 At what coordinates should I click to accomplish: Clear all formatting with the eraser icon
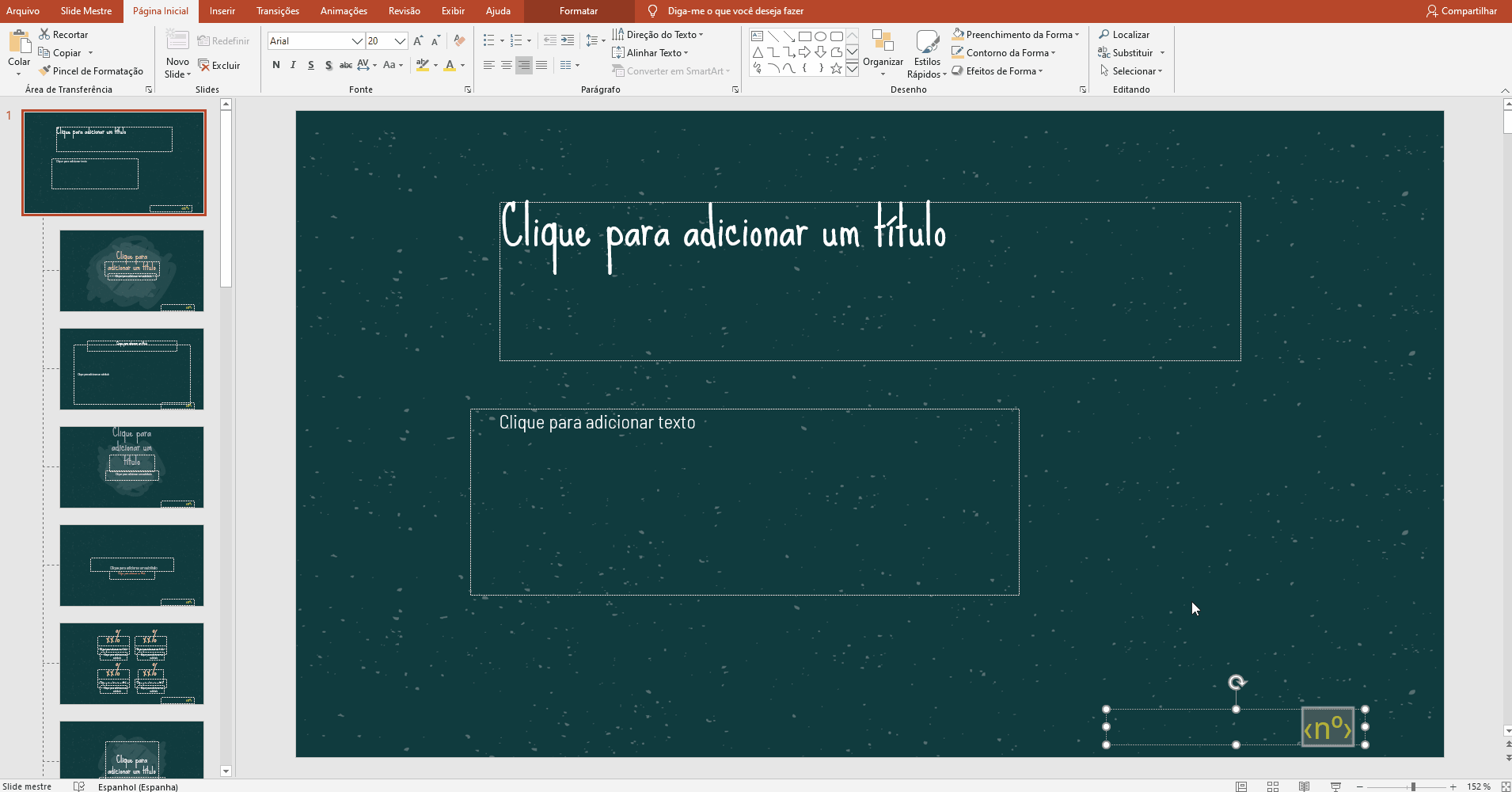pyautogui.click(x=459, y=40)
